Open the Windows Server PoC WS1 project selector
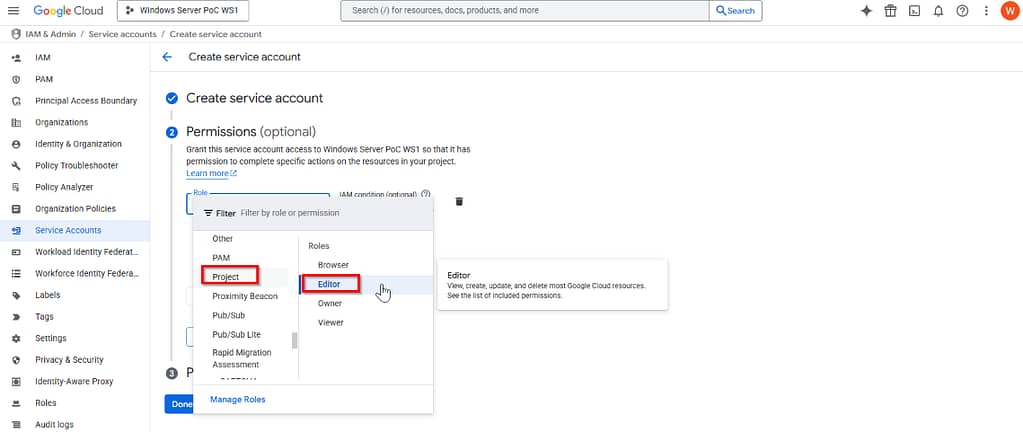 pos(183,10)
